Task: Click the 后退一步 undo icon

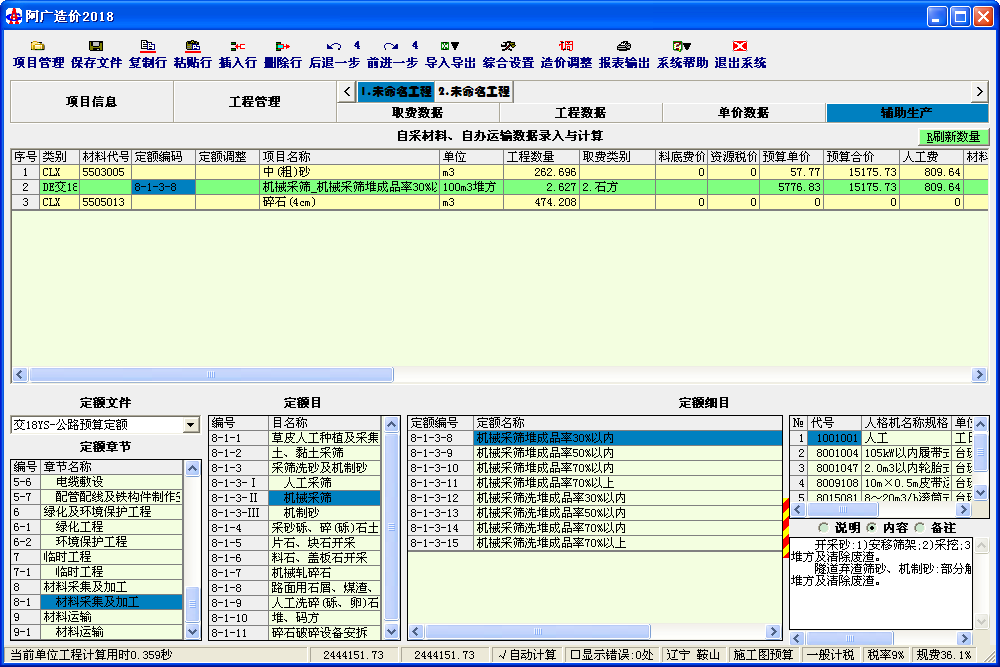Action: [334, 46]
